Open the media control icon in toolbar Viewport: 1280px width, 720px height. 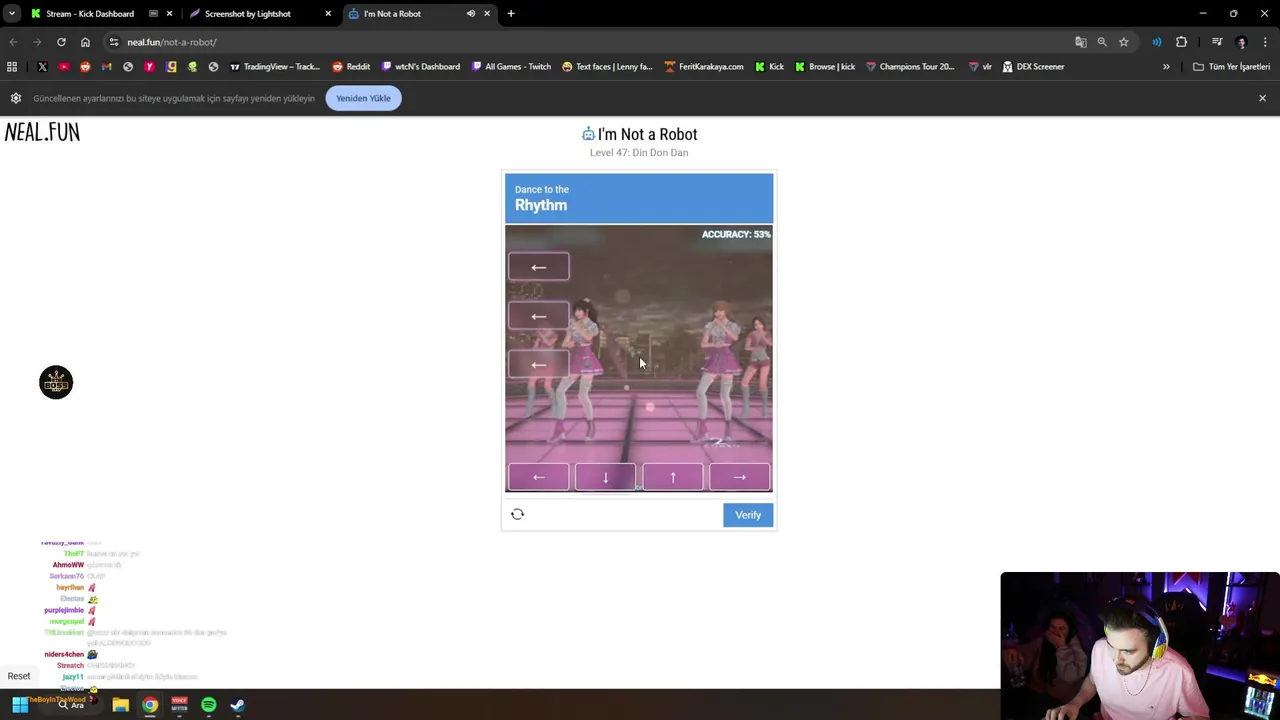(x=1217, y=42)
